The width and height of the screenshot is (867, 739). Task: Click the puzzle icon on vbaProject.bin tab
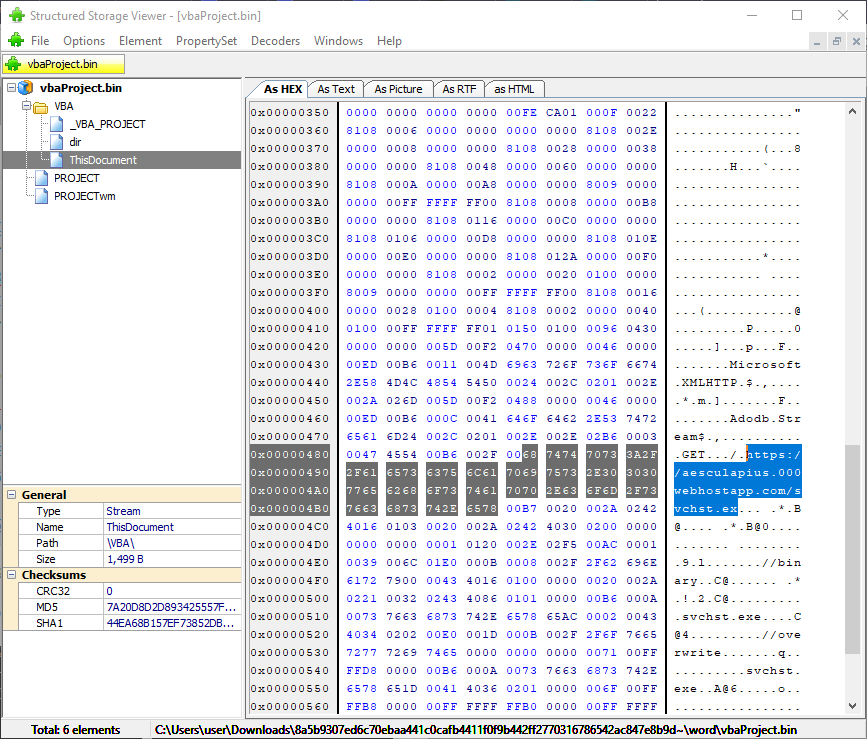click(x=13, y=64)
